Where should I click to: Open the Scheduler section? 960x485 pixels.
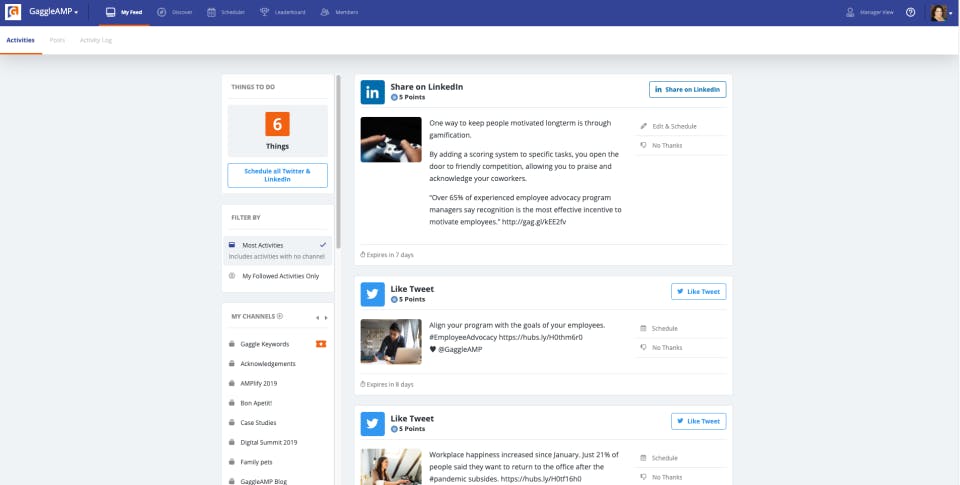tap(226, 12)
